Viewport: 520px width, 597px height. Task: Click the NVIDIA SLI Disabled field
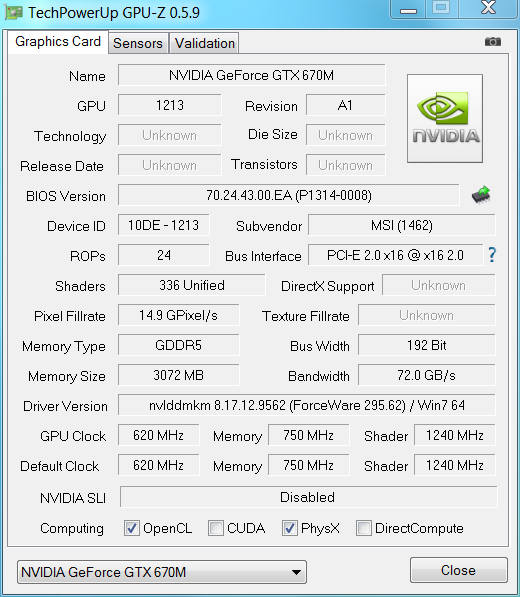pyautogui.click(x=308, y=497)
